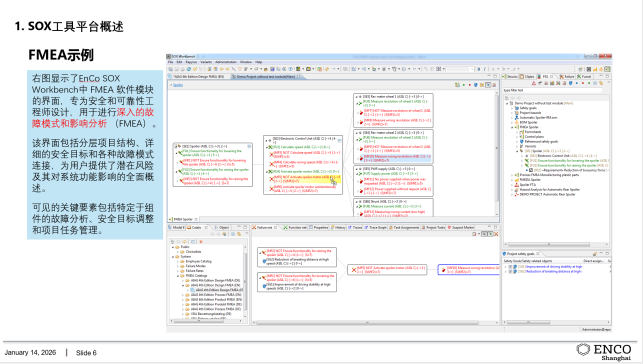Viewport: 643px width, 364px height.
Task: Open the Failure tab in the right panel
Action: pos(567,77)
